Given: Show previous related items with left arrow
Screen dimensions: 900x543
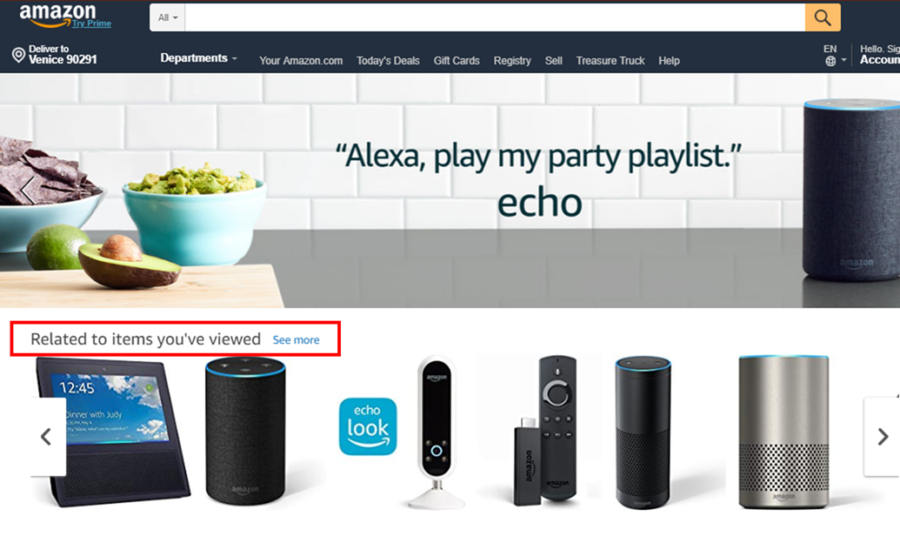Looking at the screenshot, I should (x=47, y=437).
